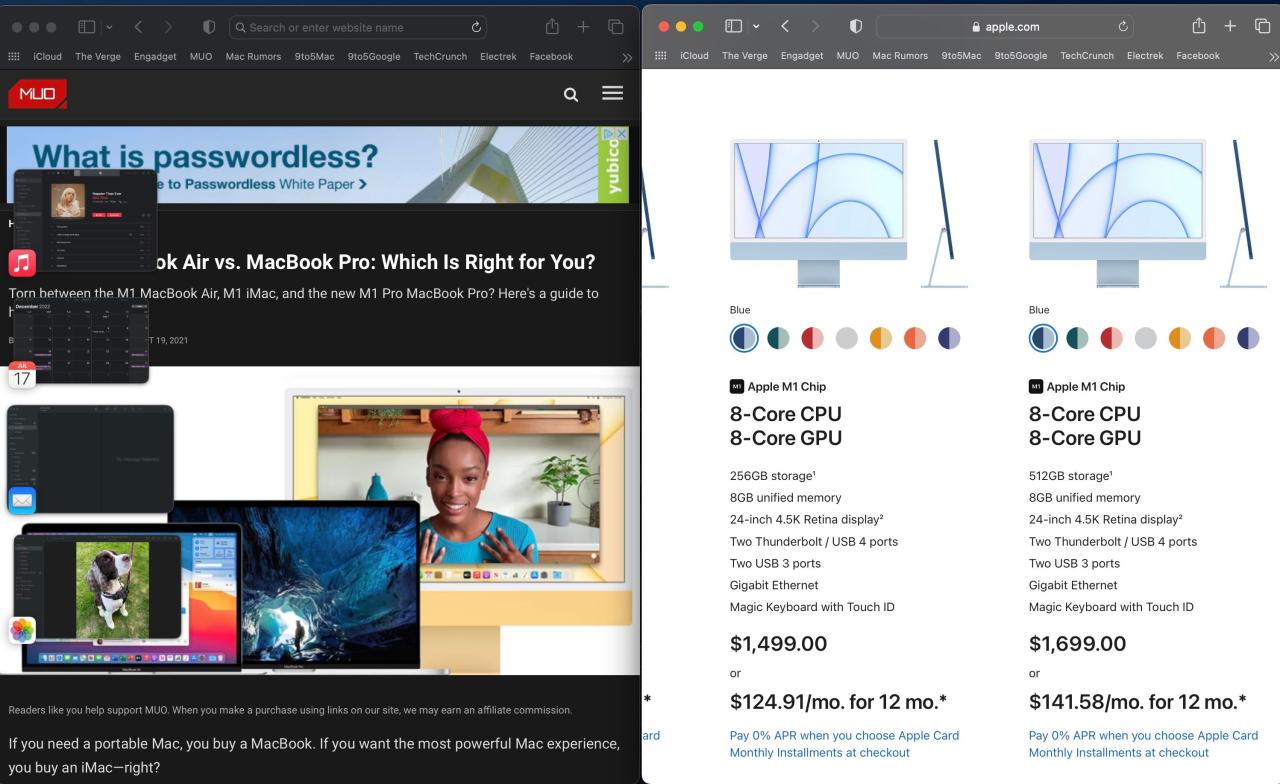Open TechCrunch bookmark in apple.com window
The width and height of the screenshot is (1280, 784).
click(1087, 55)
